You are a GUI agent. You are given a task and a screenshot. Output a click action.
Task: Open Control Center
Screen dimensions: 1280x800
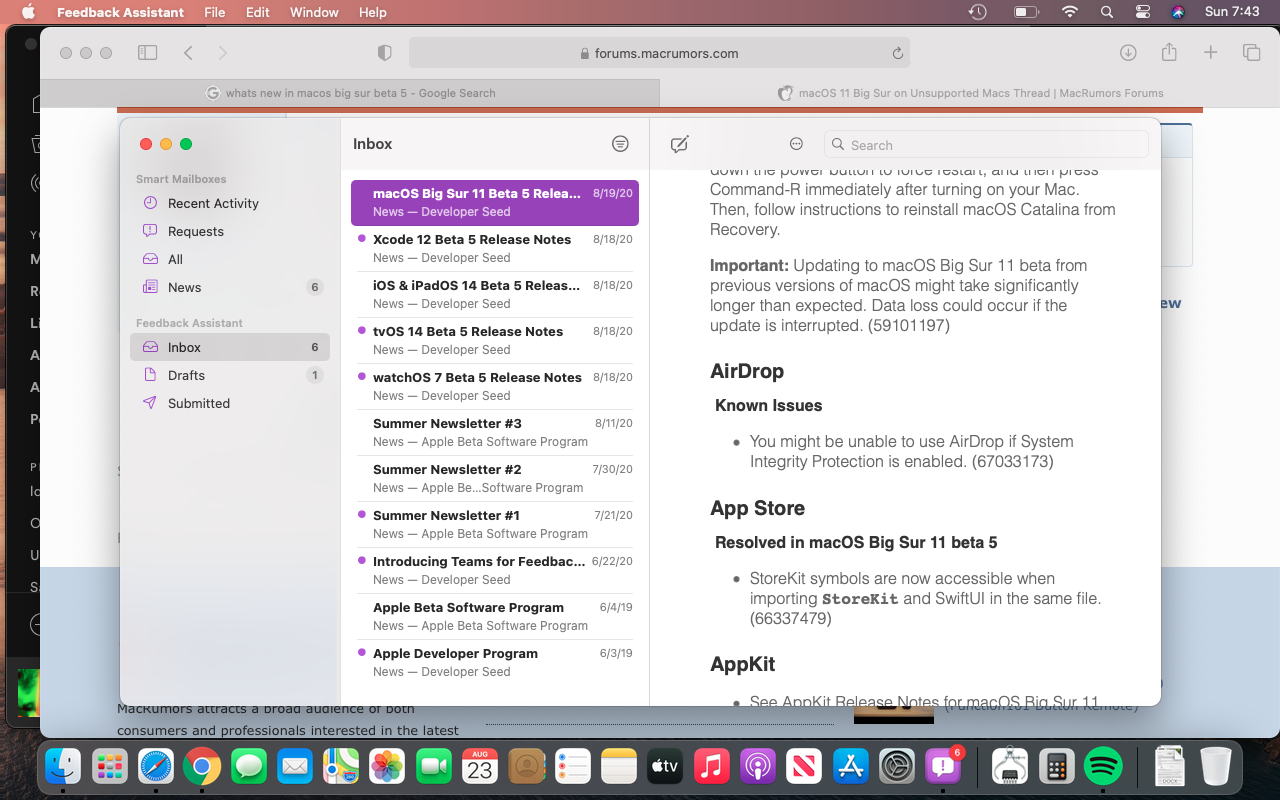tap(1143, 12)
